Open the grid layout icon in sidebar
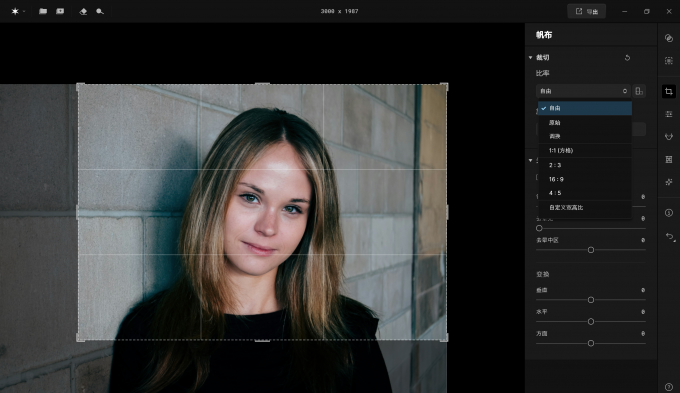 coord(669,159)
